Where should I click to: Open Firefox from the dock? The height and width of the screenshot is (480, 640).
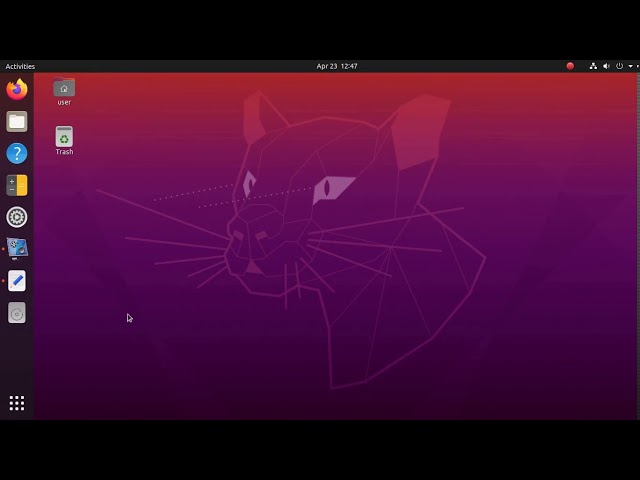click(17, 89)
